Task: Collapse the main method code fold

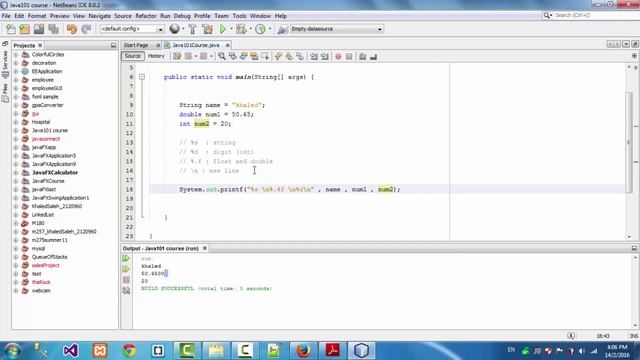Action: 142,77
